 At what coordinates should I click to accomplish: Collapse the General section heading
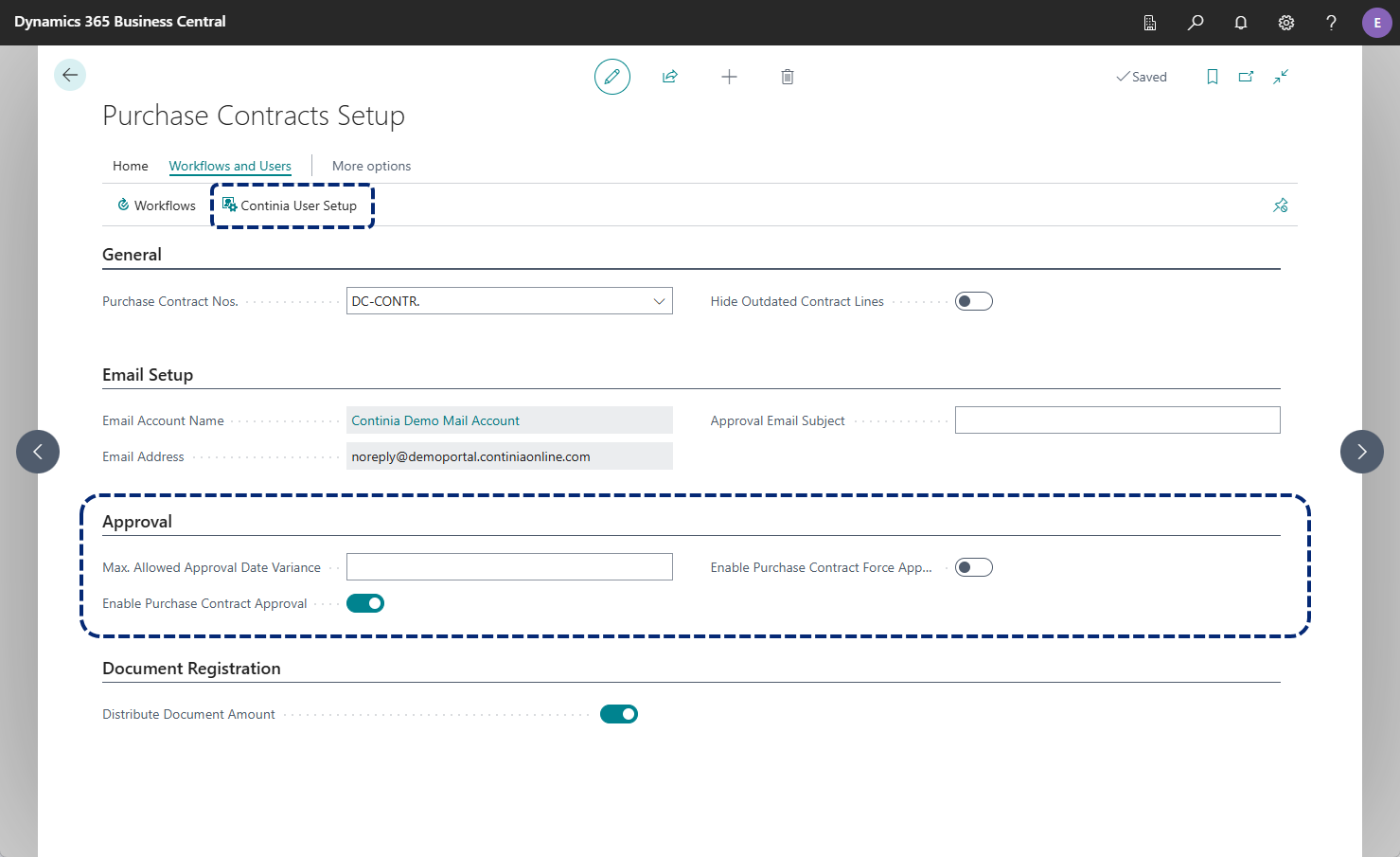pos(132,255)
